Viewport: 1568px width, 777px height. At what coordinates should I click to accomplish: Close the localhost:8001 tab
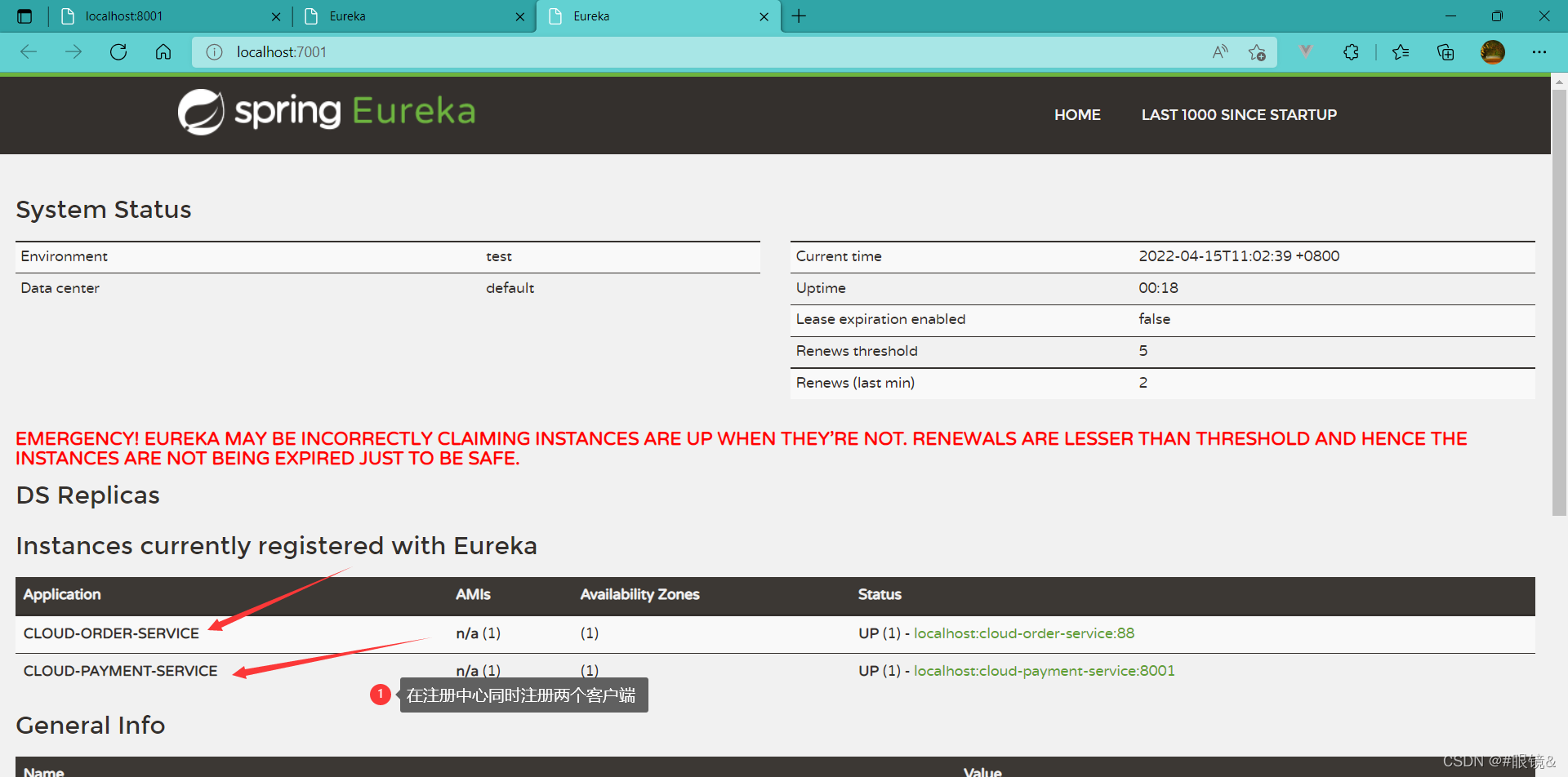click(x=276, y=16)
